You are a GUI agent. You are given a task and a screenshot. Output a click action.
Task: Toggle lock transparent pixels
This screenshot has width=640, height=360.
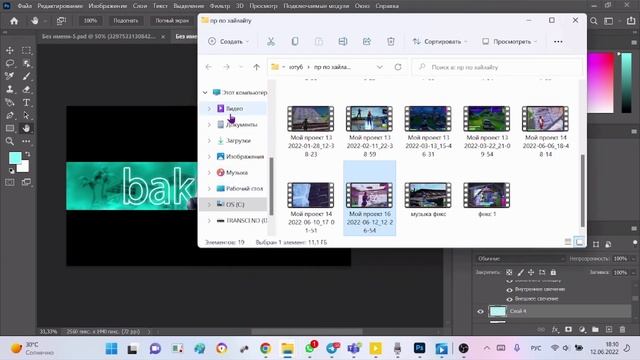509,272
